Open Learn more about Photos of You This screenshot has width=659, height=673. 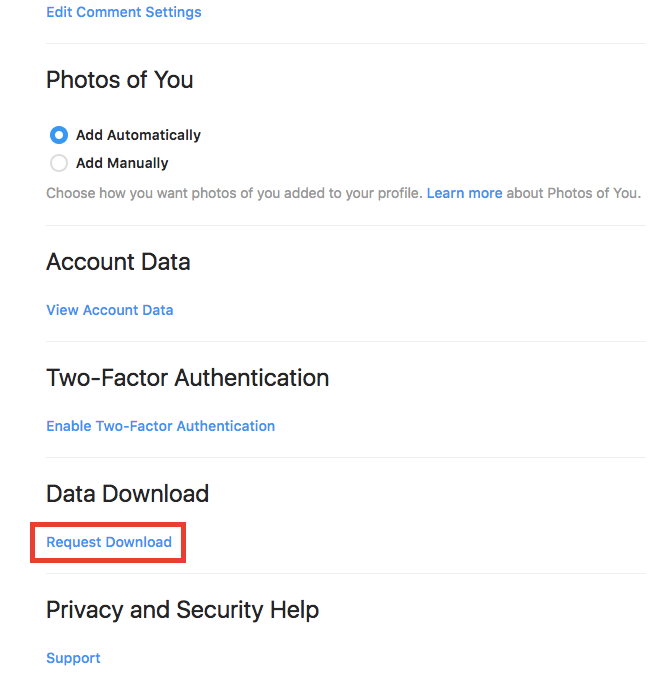click(x=464, y=193)
